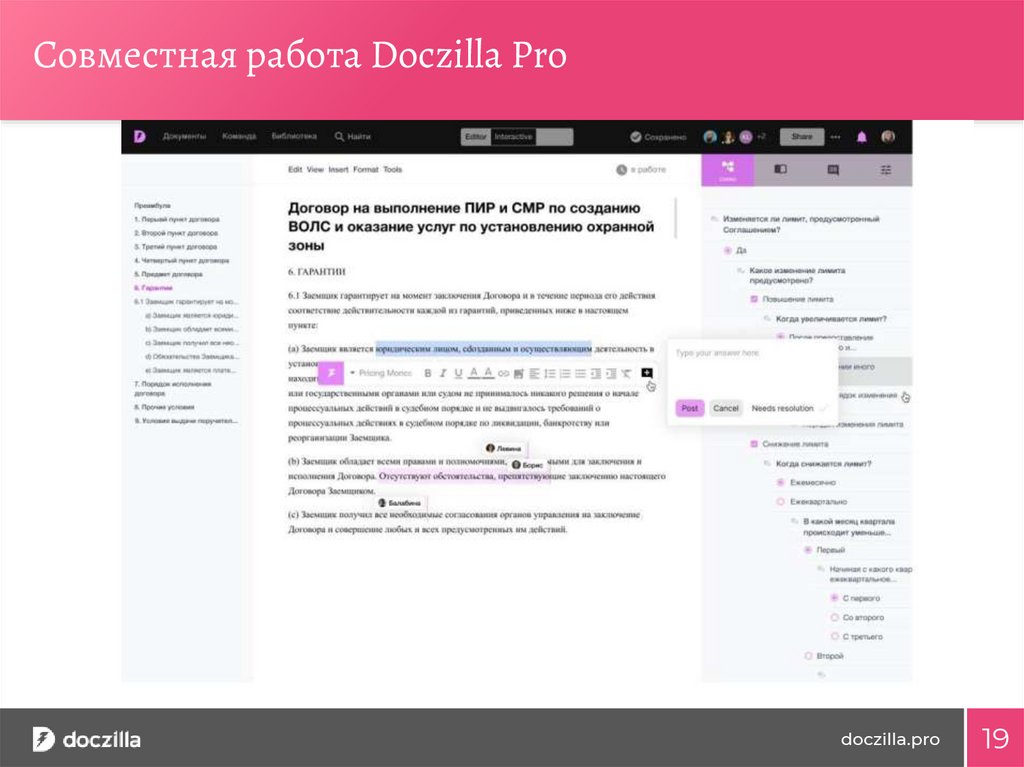Open the highlight color A button

pyautogui.click(x=488, y=373)
